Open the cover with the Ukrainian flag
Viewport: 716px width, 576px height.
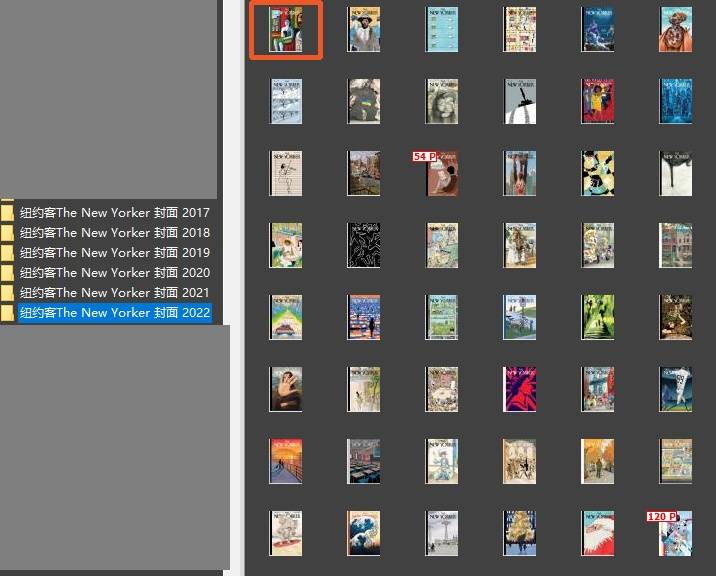363,101
